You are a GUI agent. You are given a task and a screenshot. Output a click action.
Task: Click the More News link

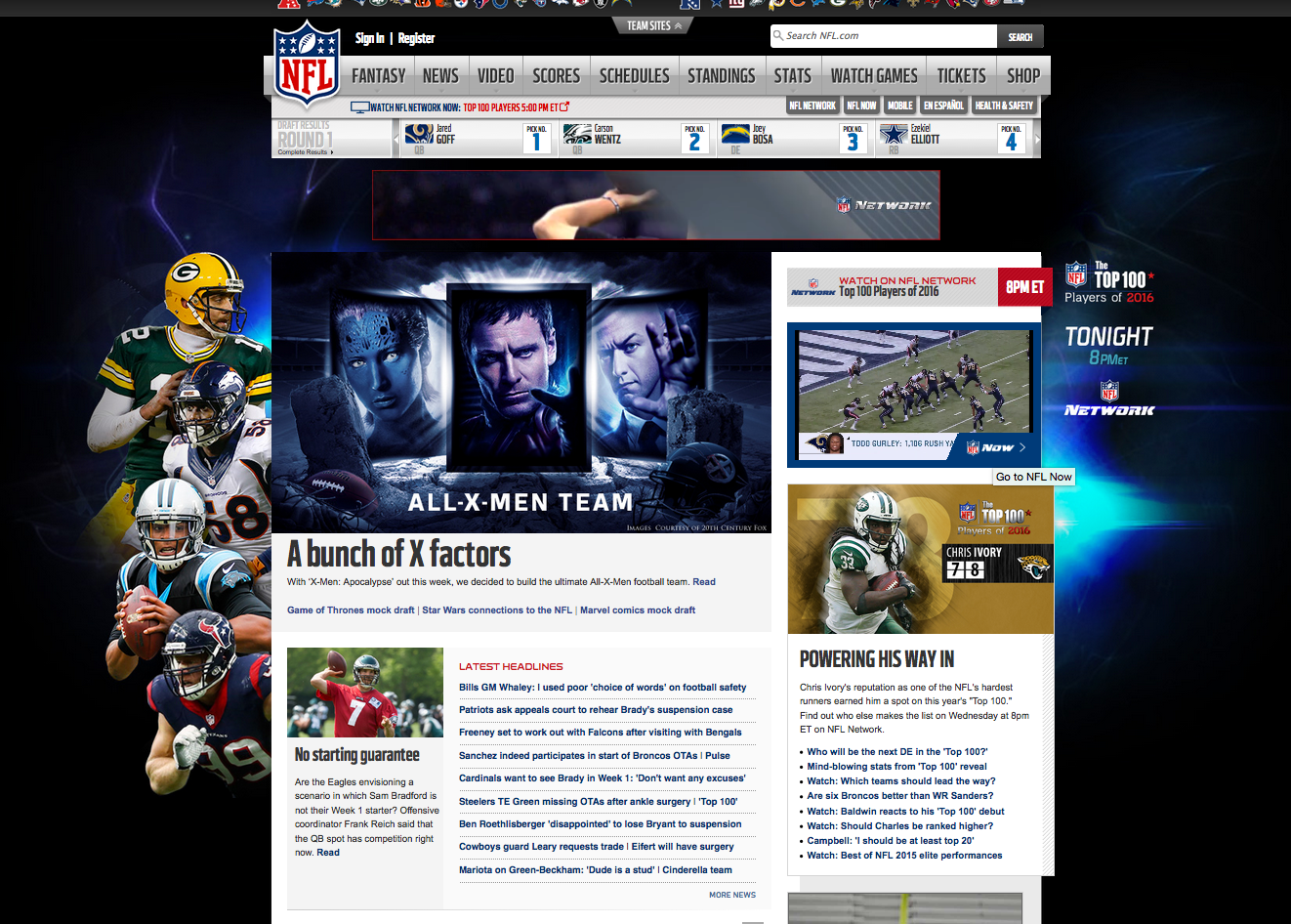[732, 895]
